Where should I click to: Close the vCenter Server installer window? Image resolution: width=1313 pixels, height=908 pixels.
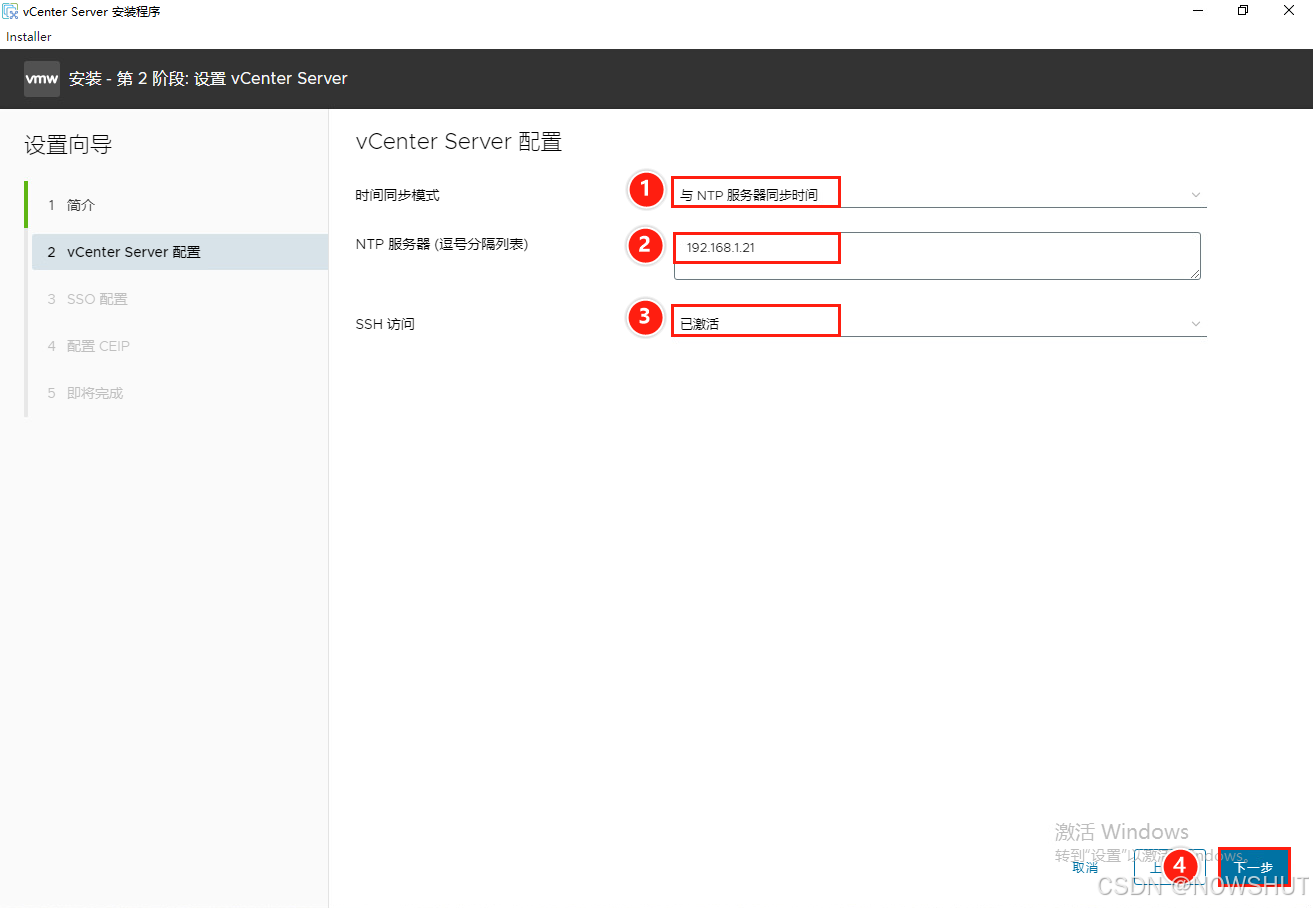[x=1290, y=11]
